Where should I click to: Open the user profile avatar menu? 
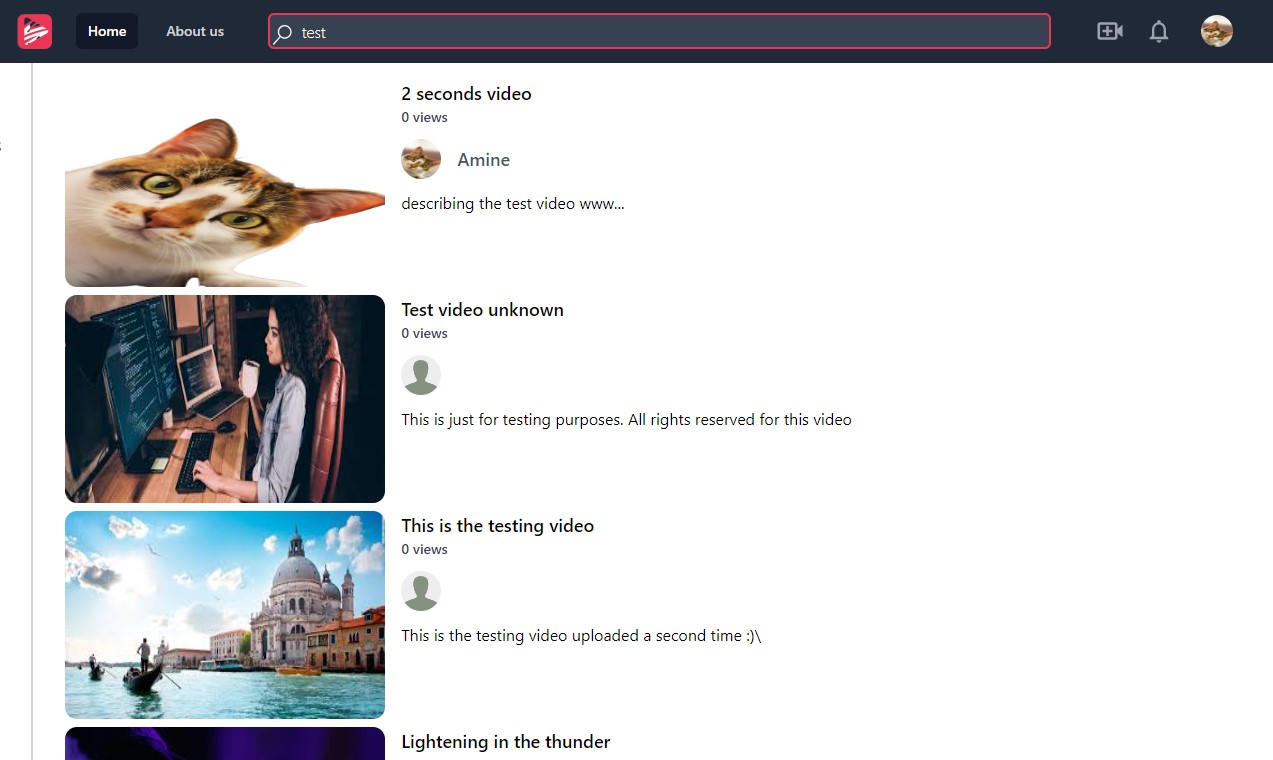pyautogui.click(x=1217, y=31)
